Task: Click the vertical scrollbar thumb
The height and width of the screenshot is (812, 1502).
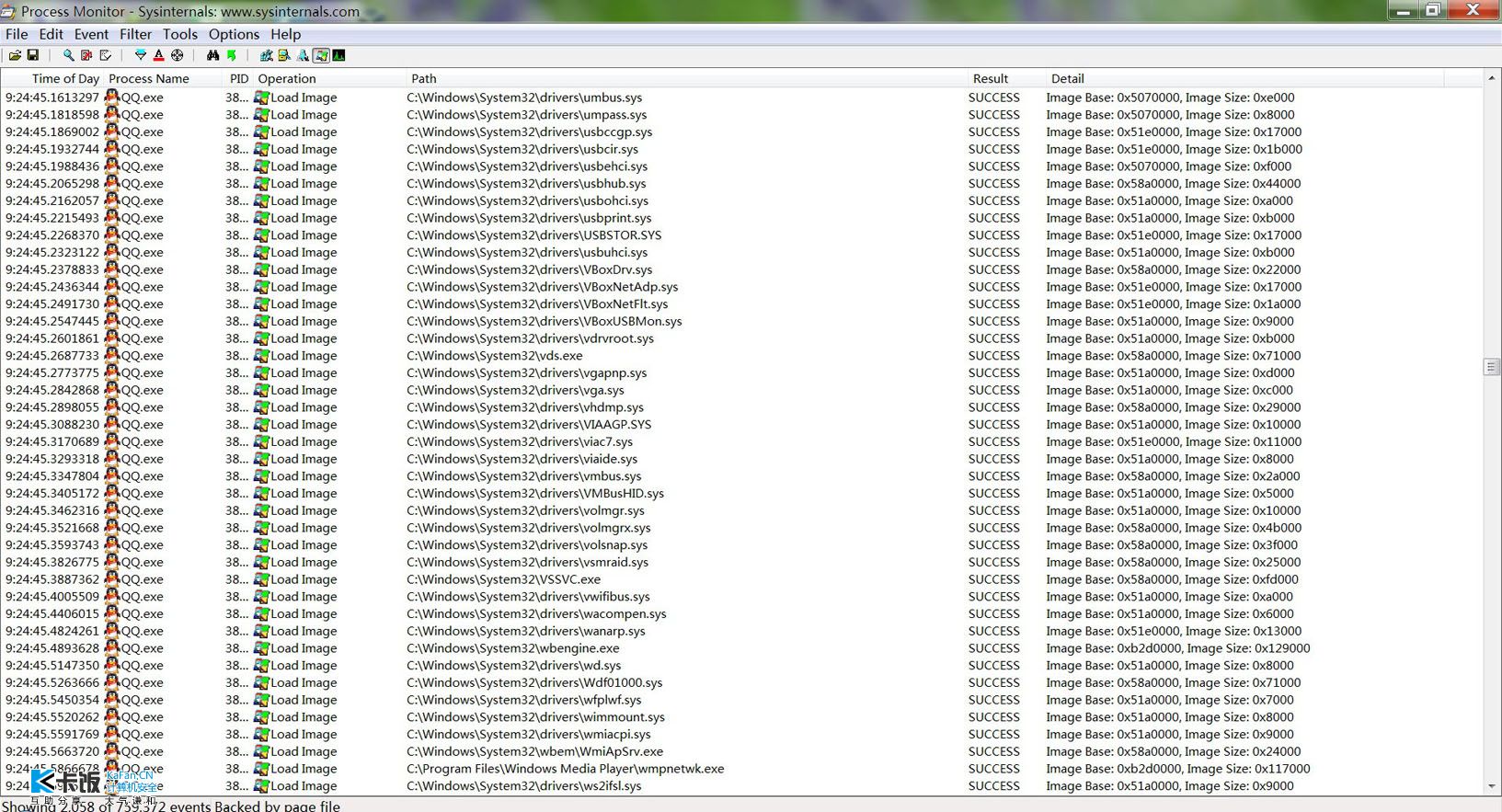Action: pos(1492,367)
